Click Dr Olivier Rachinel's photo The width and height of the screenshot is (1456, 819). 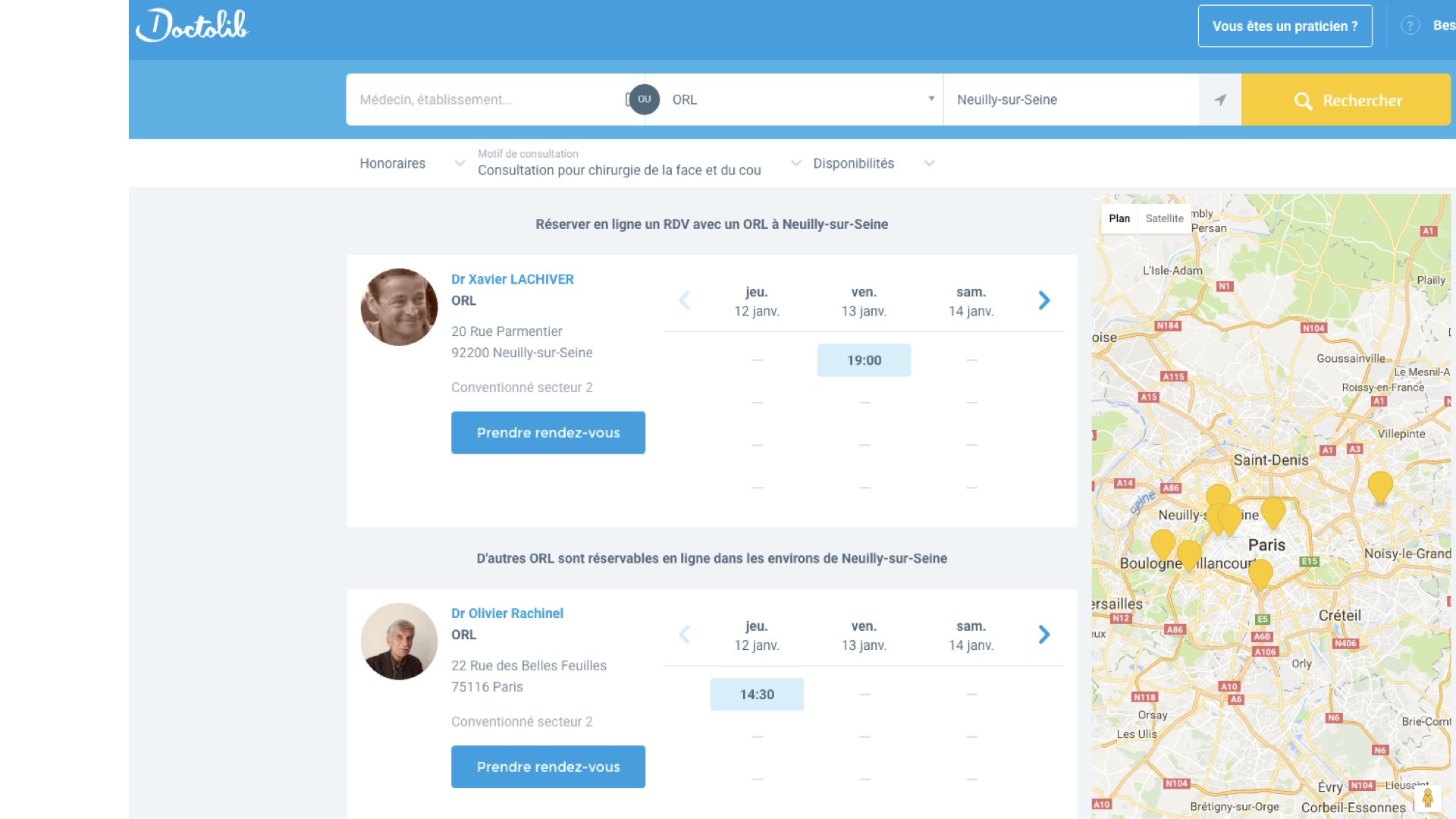pos(399,642)
